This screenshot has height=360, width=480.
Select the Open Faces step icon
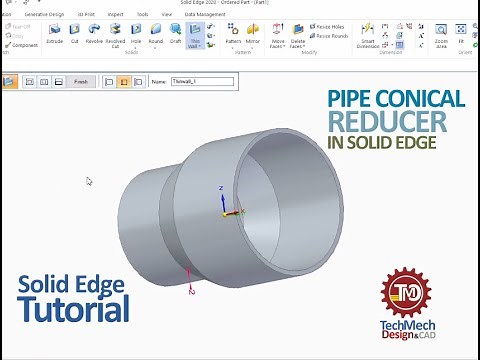44,82
